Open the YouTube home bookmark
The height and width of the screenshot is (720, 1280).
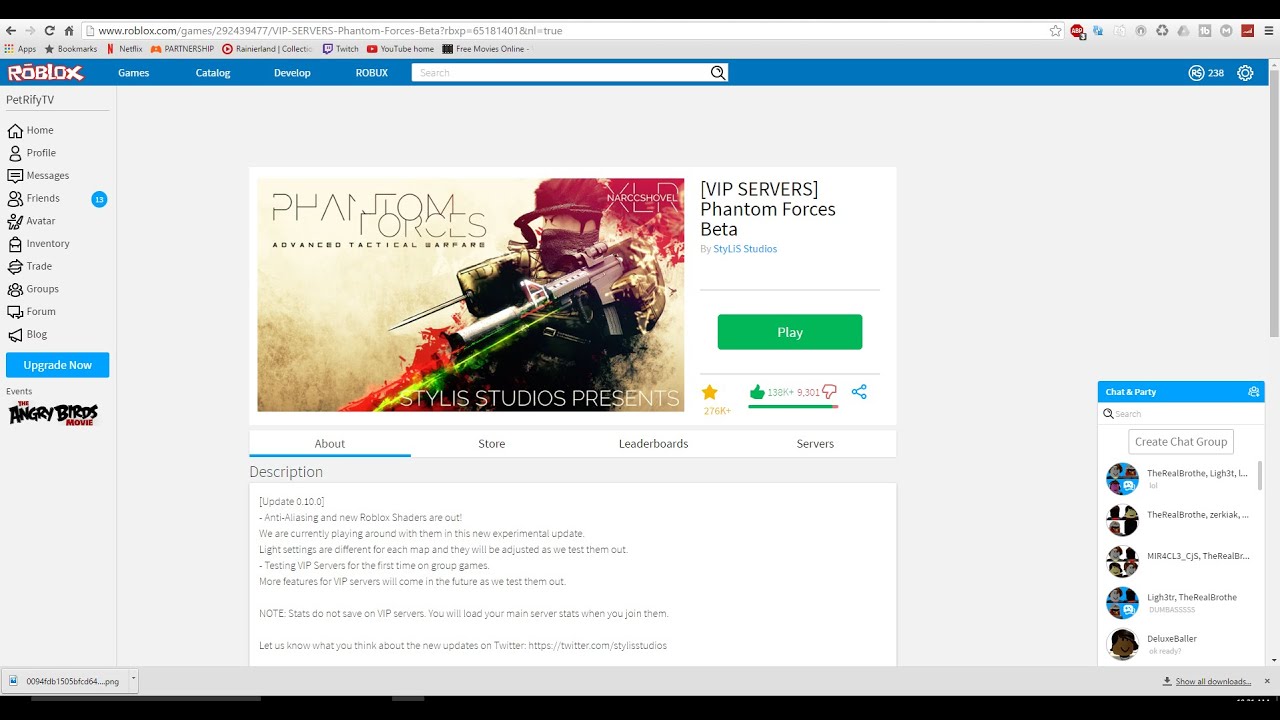point(400,49)
